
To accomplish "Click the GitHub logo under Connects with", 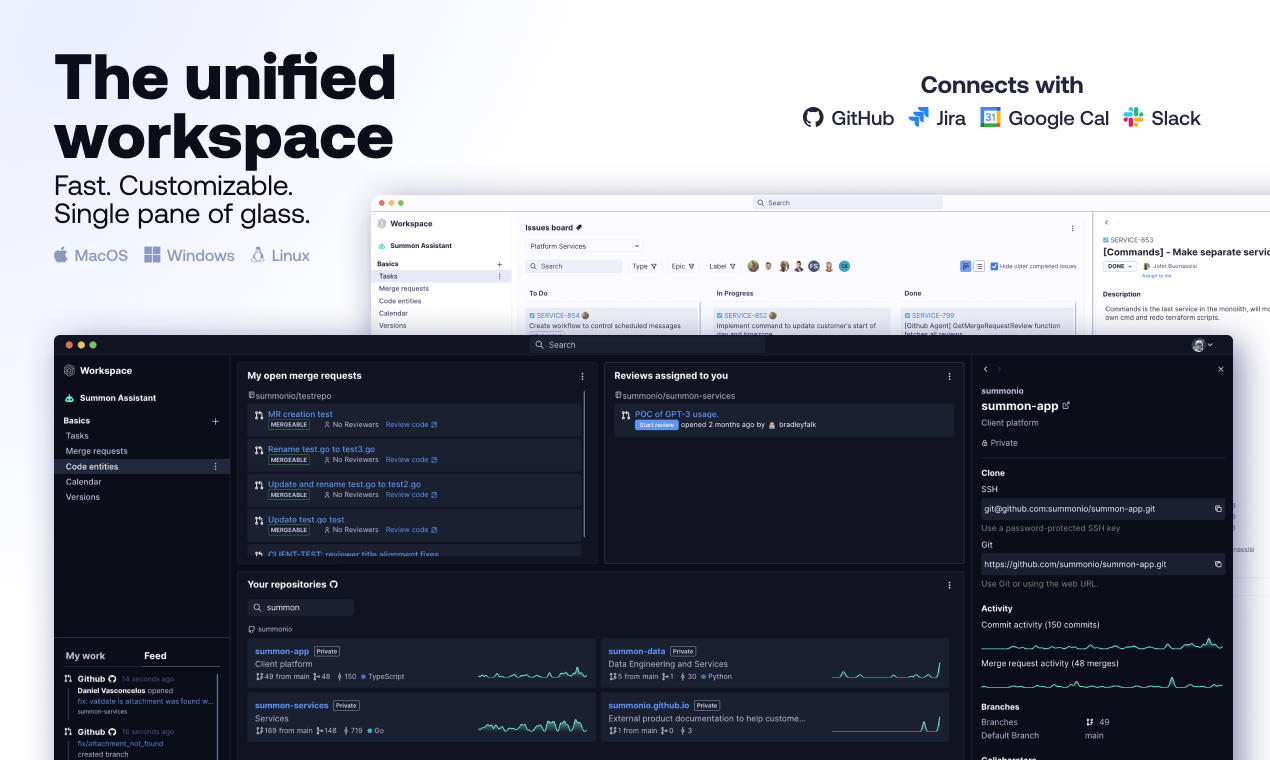I will (x=813, y=118).
